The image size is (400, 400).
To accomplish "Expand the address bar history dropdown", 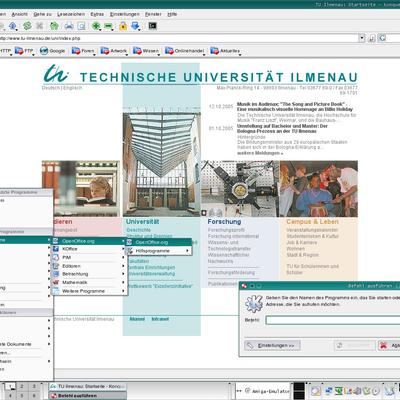I will pyautogui.click(x=362, y=38).
